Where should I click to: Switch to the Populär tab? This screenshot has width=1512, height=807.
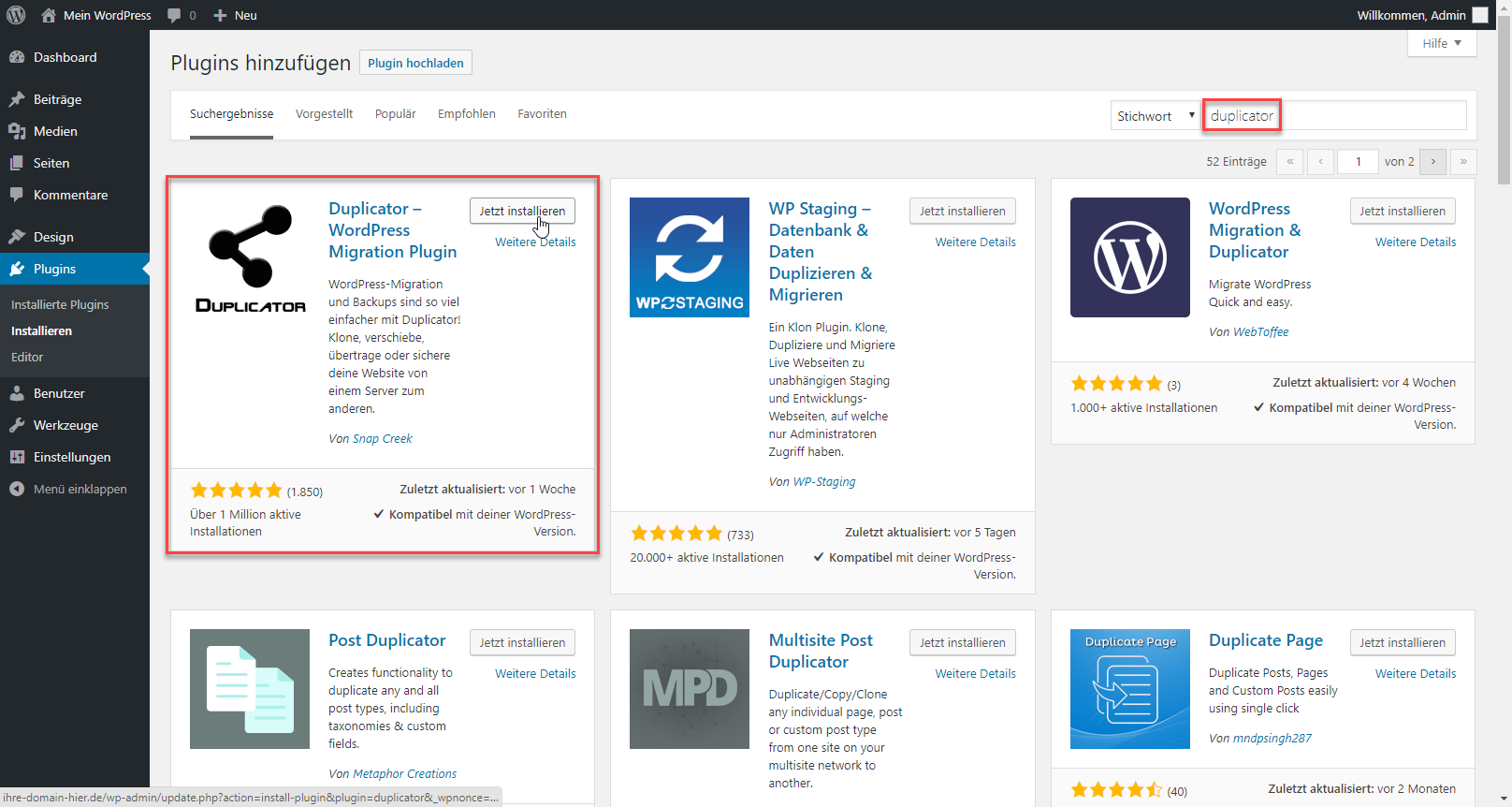click(395, 114)
